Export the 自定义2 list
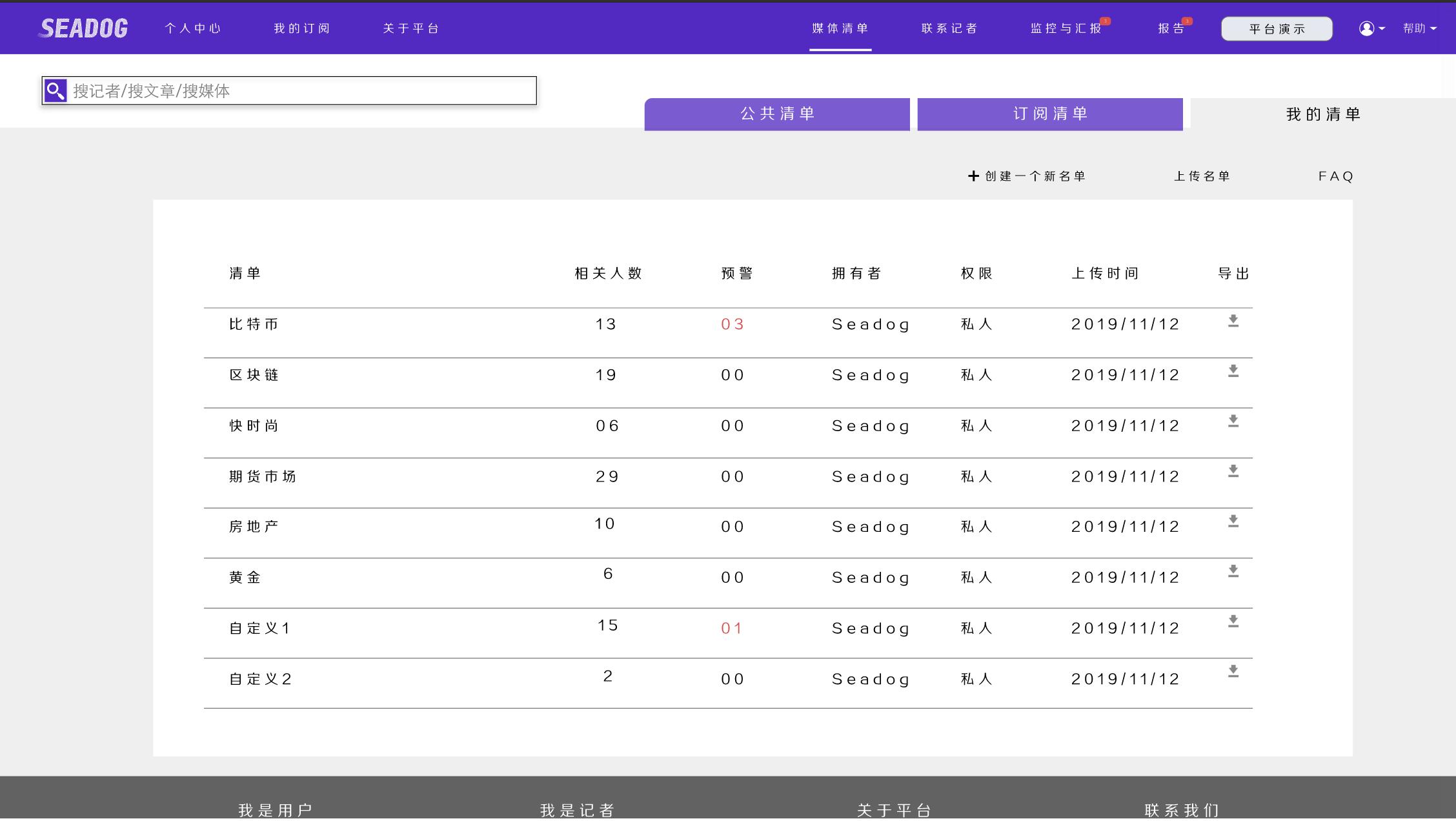Image resolution: width=1456 pixels, height=821 pixels. [x=1233, y=671]
